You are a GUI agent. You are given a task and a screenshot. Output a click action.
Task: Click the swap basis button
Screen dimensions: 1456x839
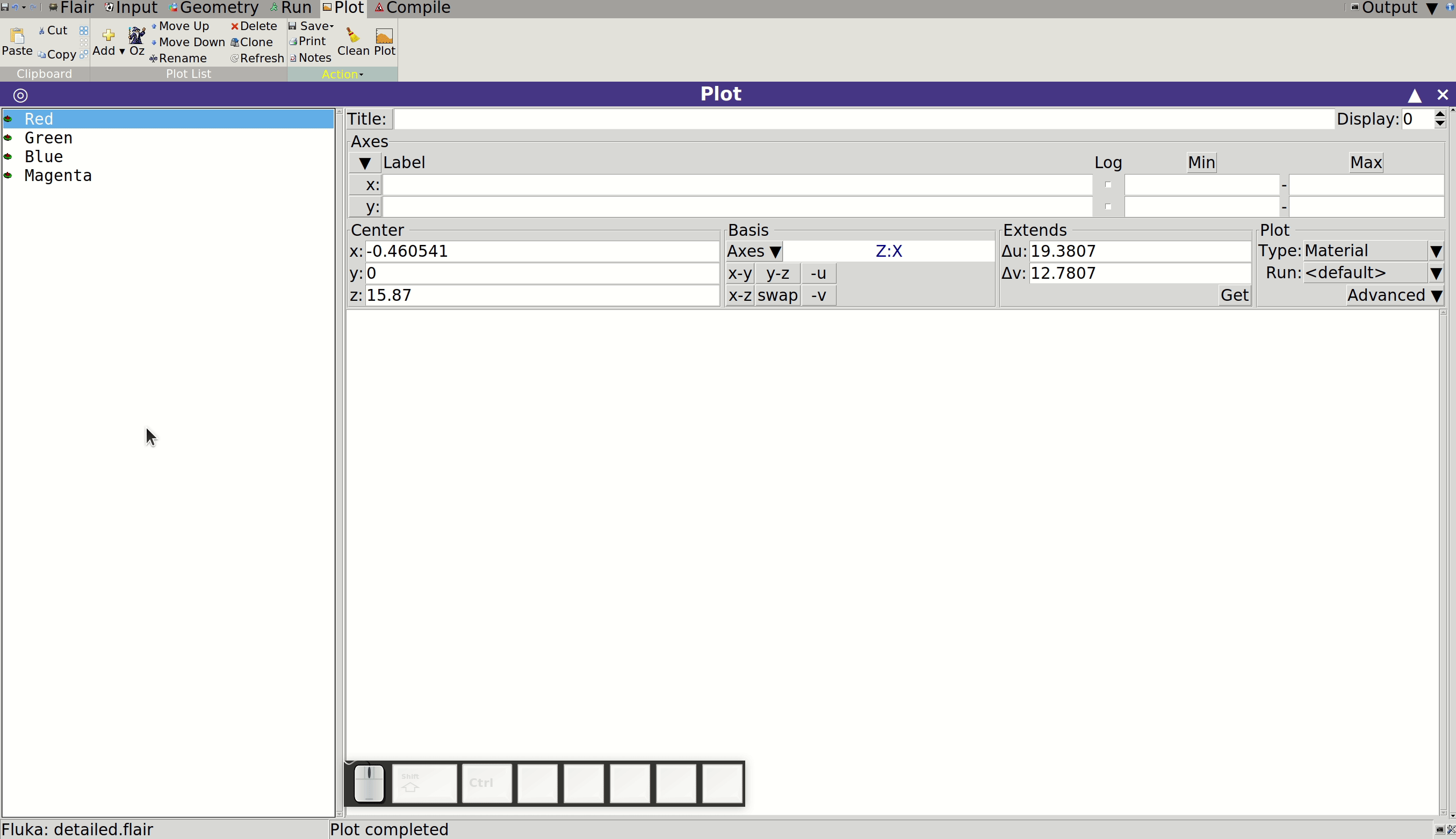[777, 295]
